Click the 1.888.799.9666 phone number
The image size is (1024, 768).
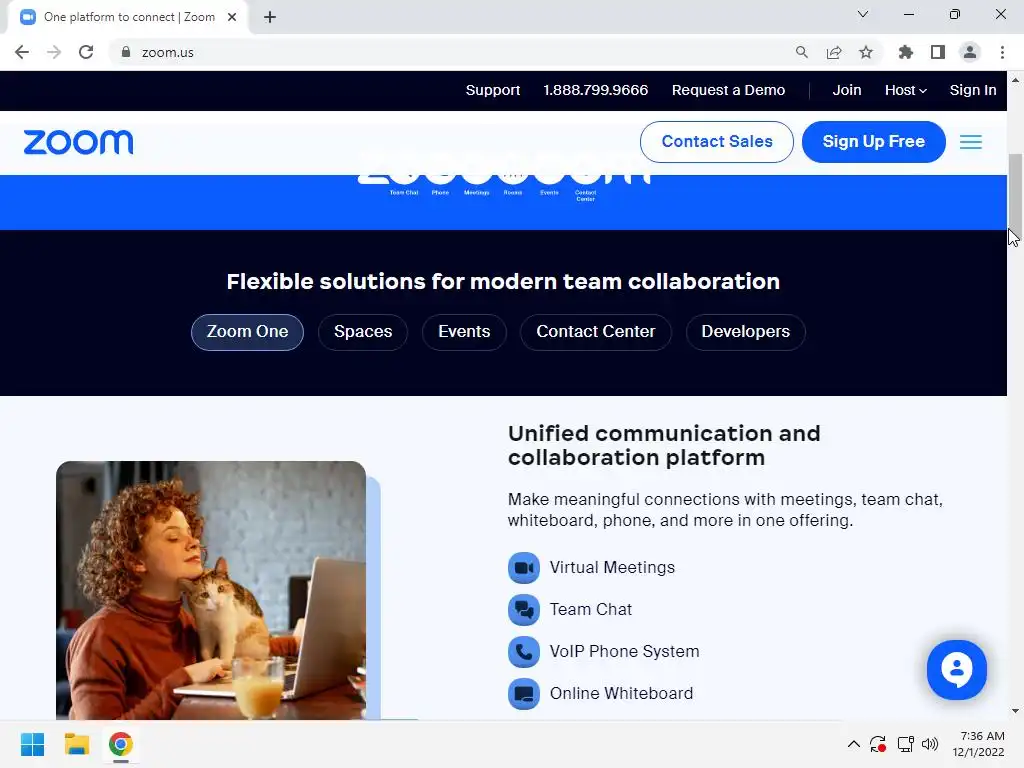596,90
